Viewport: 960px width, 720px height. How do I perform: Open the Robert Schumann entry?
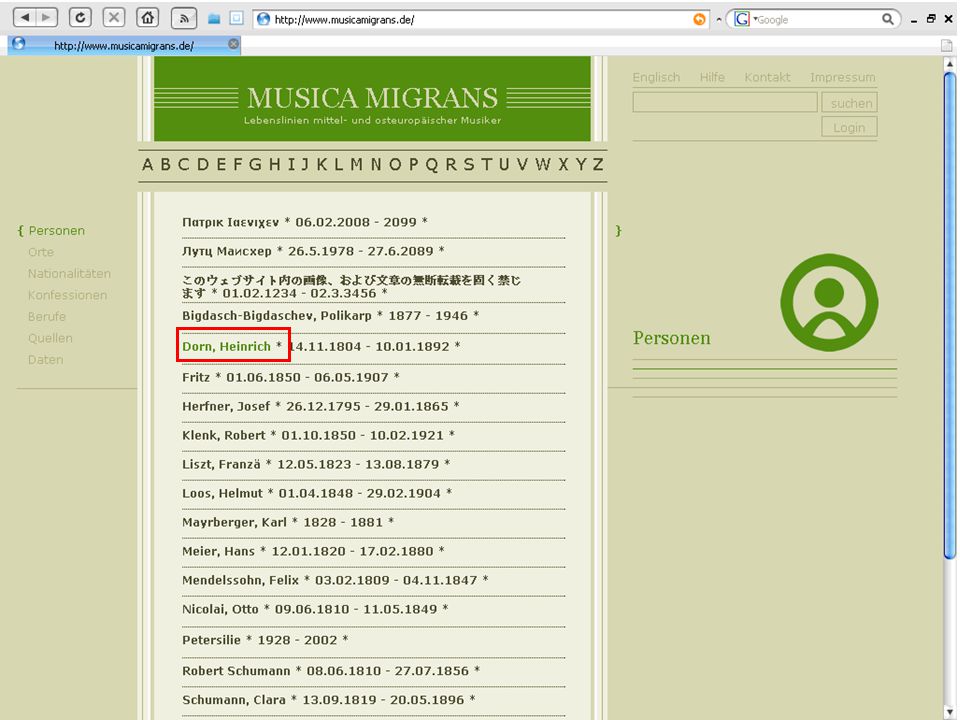point(236,671)
